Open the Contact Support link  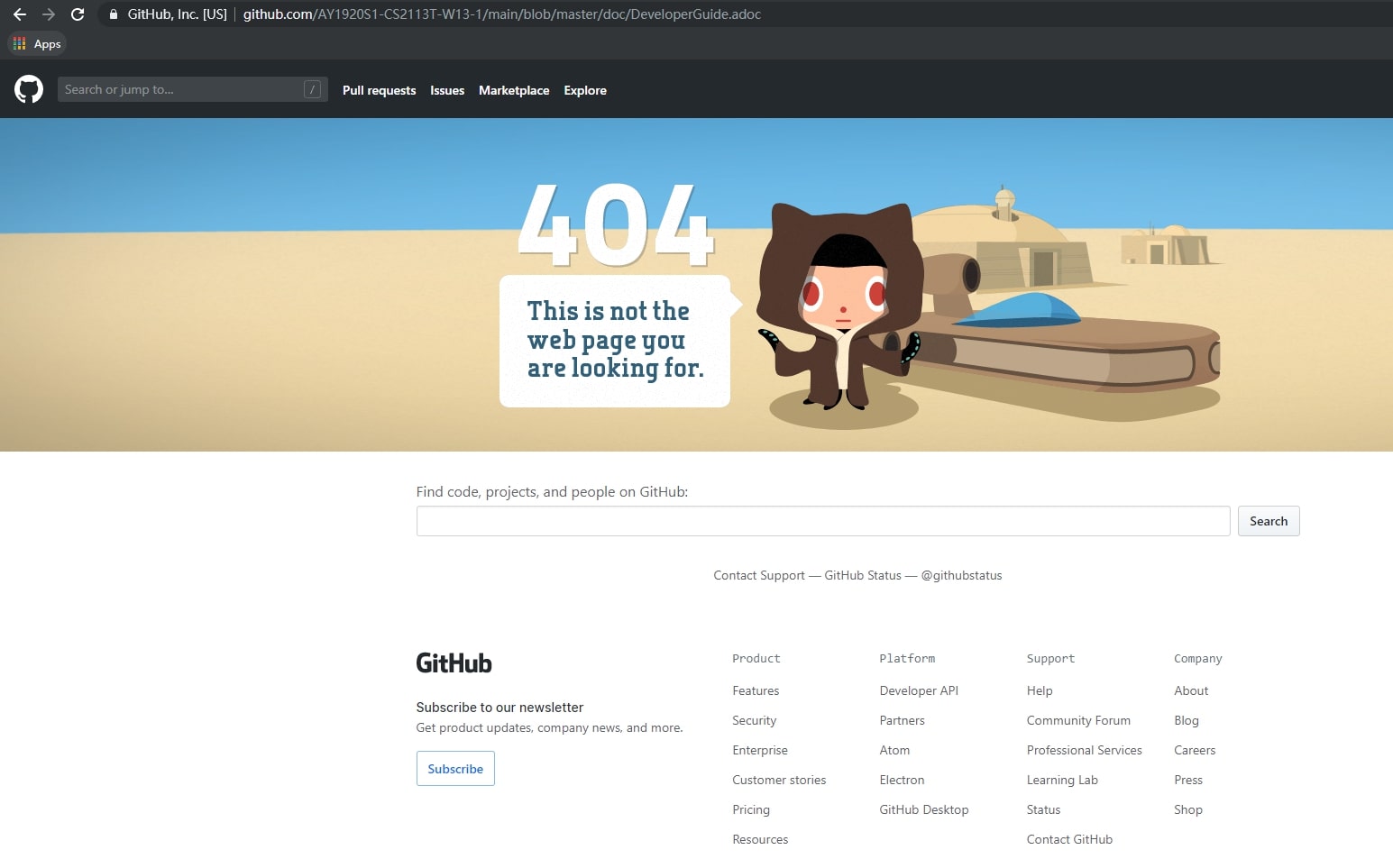point(759,575)
